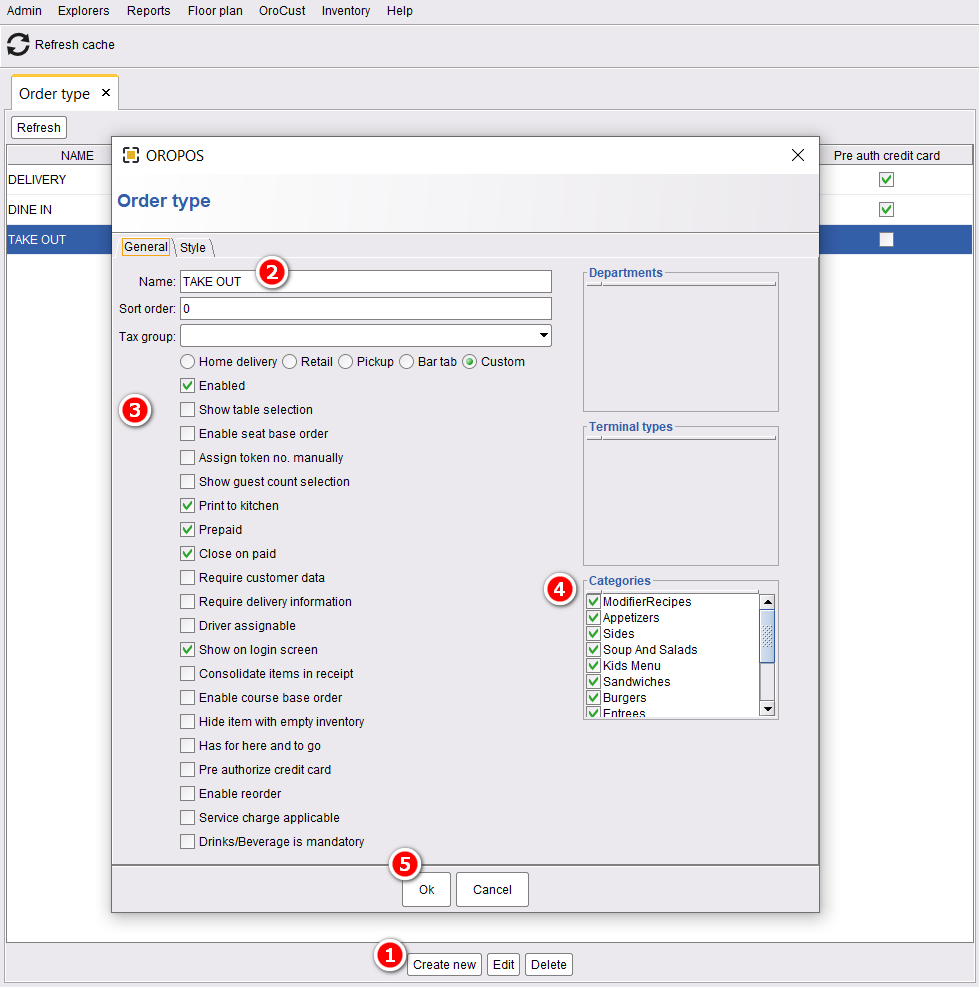This screenshot has height=987, width=979.
Task: Uncheck Show on login screen
Action: point(187,650)
